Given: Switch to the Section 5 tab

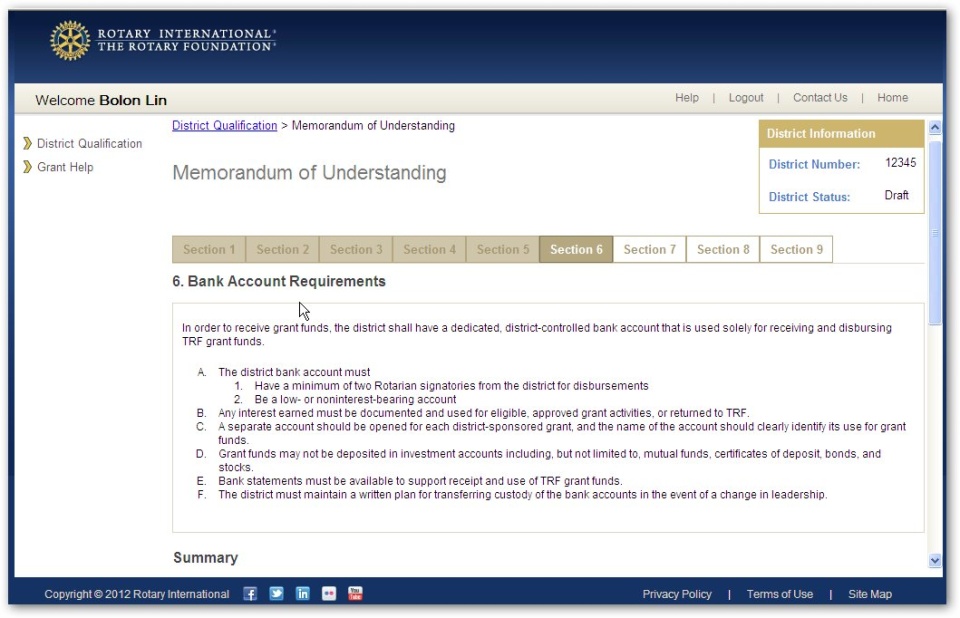Looking at the screenshot, I should click(503, 249).
